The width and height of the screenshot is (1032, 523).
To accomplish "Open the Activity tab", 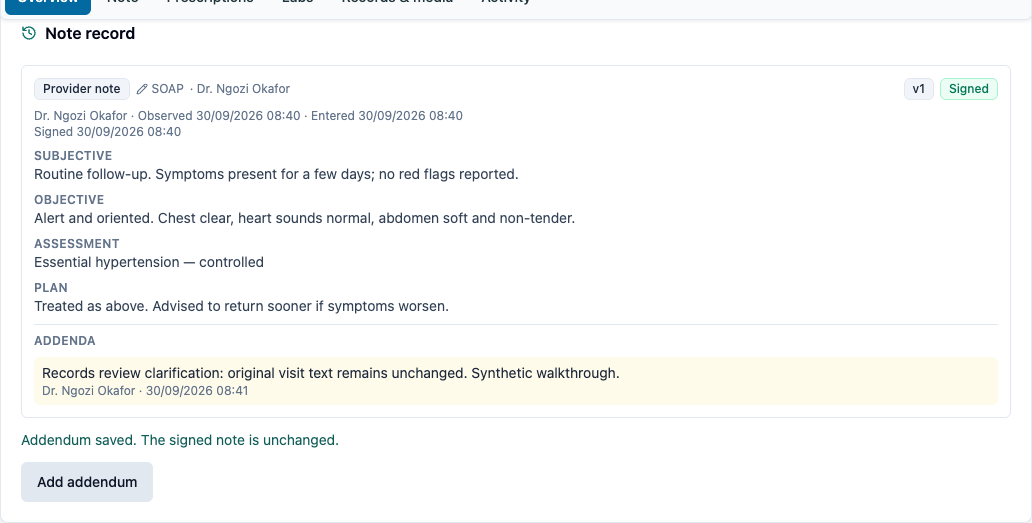I will tap(506, 2).
